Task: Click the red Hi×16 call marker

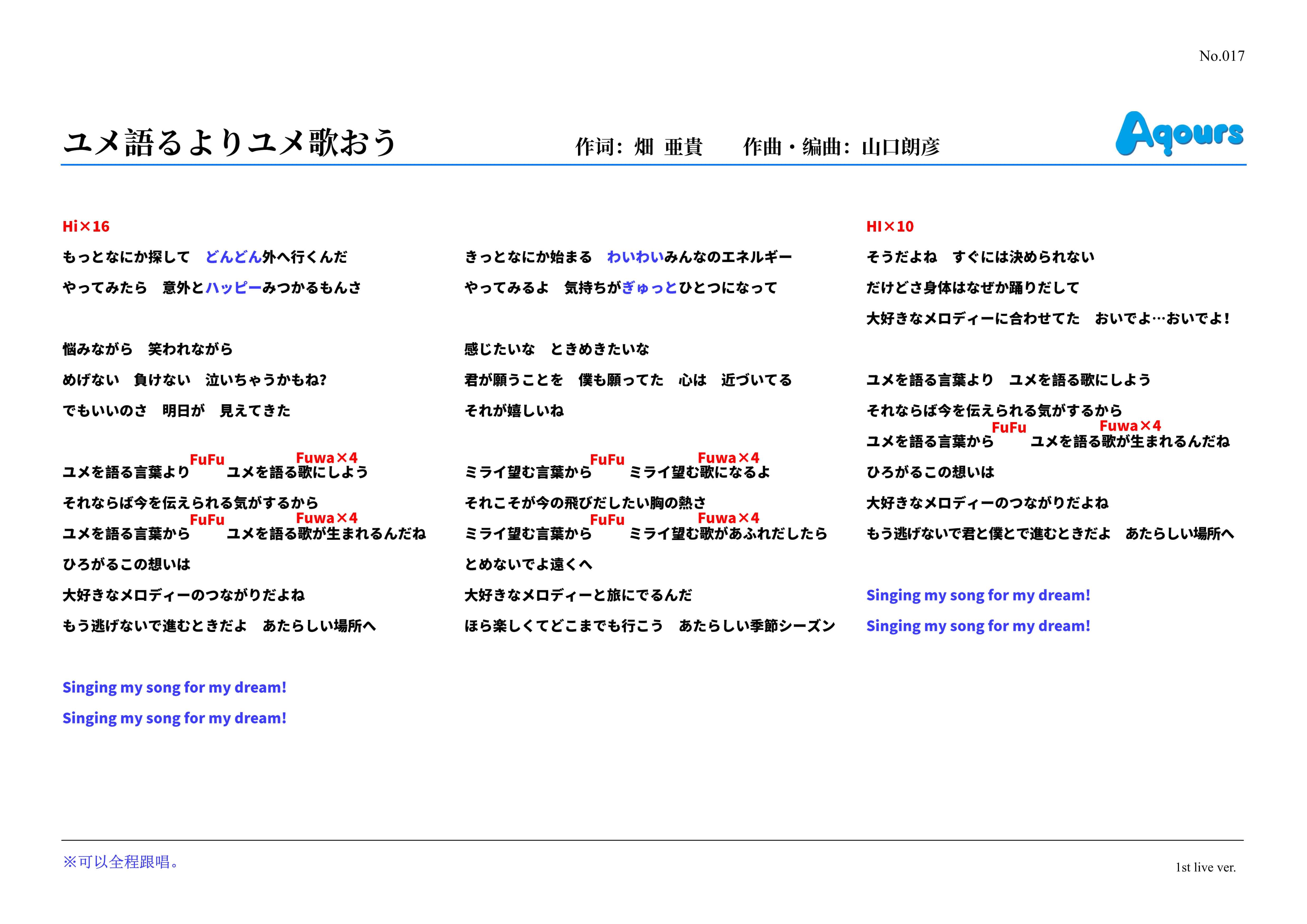Action: pos(86,227)
